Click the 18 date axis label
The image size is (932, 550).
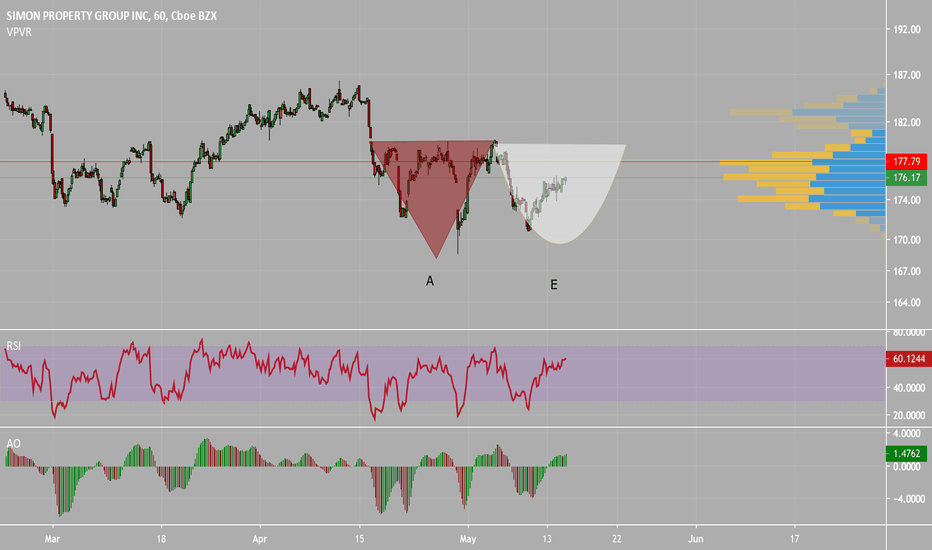click(161, 539)
